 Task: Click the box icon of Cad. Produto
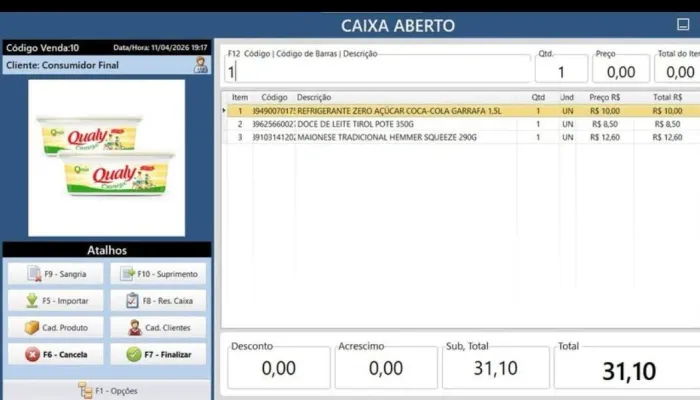[x=32, y=327]
